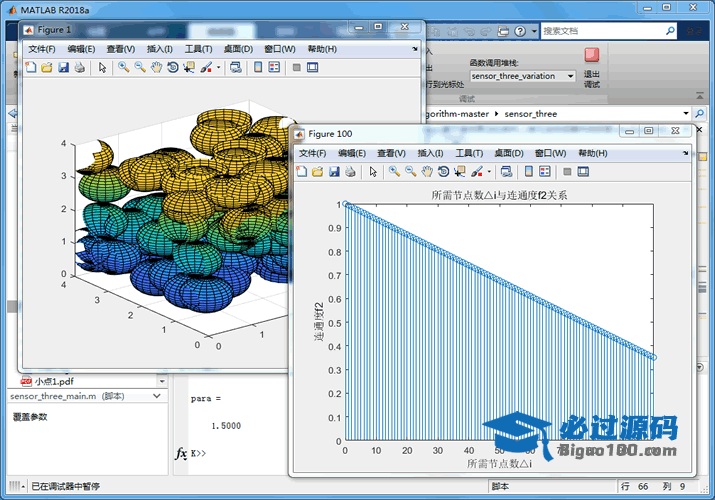Toggle Insert Colorbar in Figure 100
Viewport: 715px width, 500px height.
tap(528, 172)
